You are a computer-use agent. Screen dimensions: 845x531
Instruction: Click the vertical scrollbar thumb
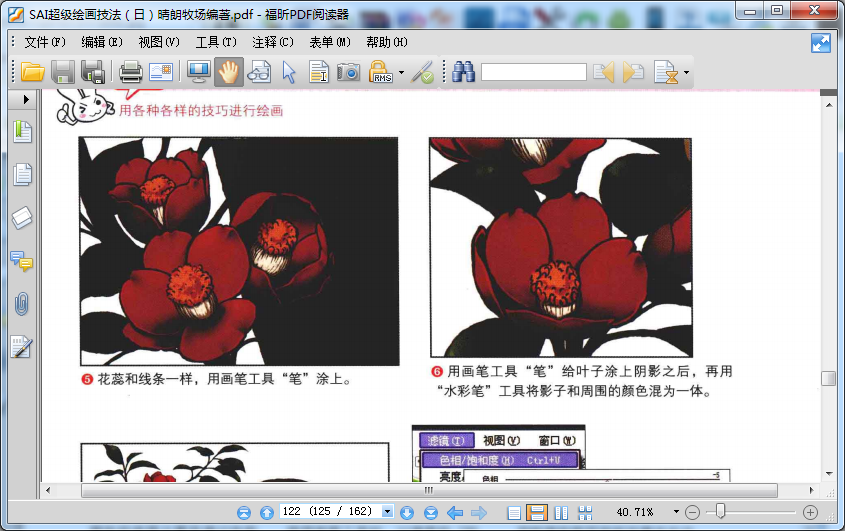829,378
